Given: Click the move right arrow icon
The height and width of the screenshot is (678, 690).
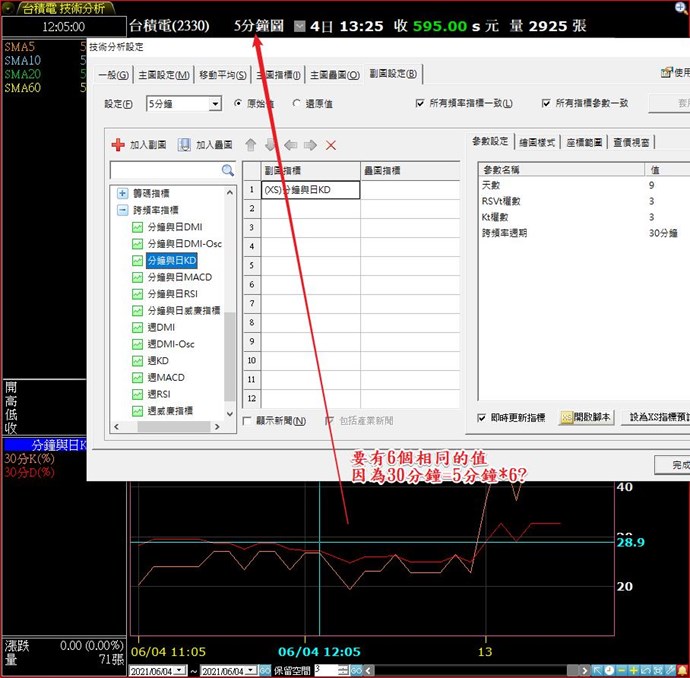Looking at the screenshot, I should 311,145.
